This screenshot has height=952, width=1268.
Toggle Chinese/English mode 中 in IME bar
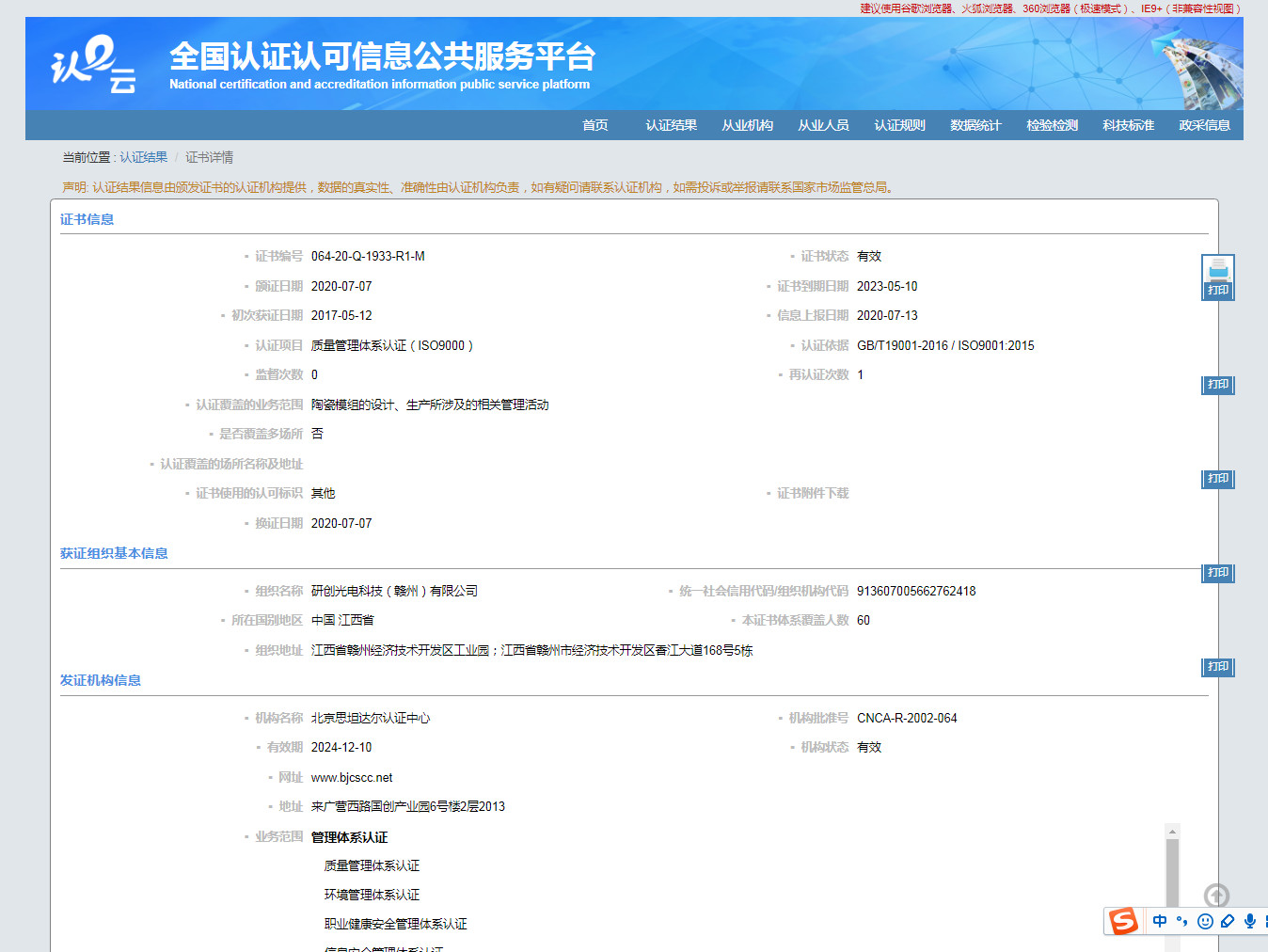click(1160, 921)
